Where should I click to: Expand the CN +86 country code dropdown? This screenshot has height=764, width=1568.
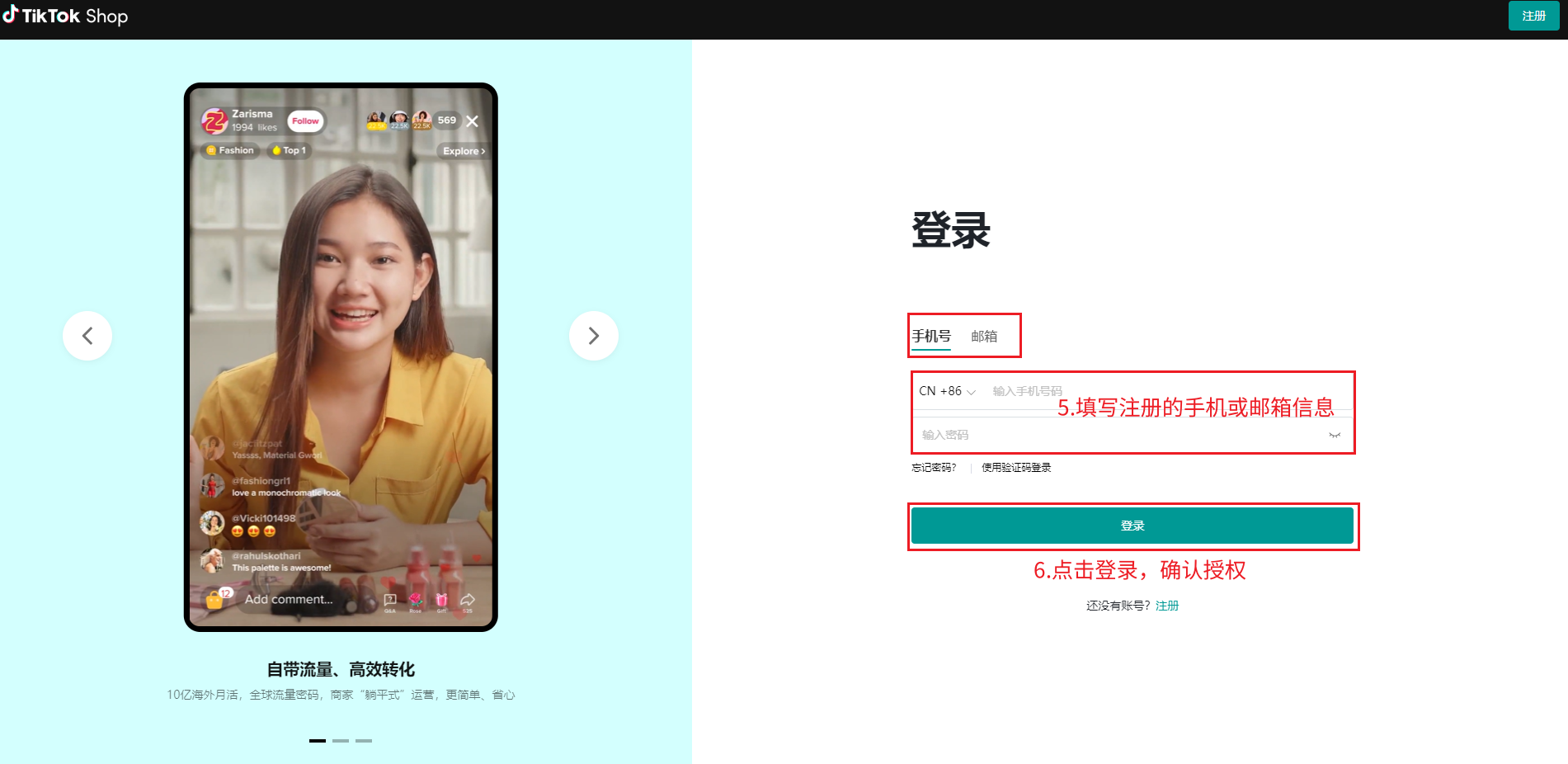(947, 391)
